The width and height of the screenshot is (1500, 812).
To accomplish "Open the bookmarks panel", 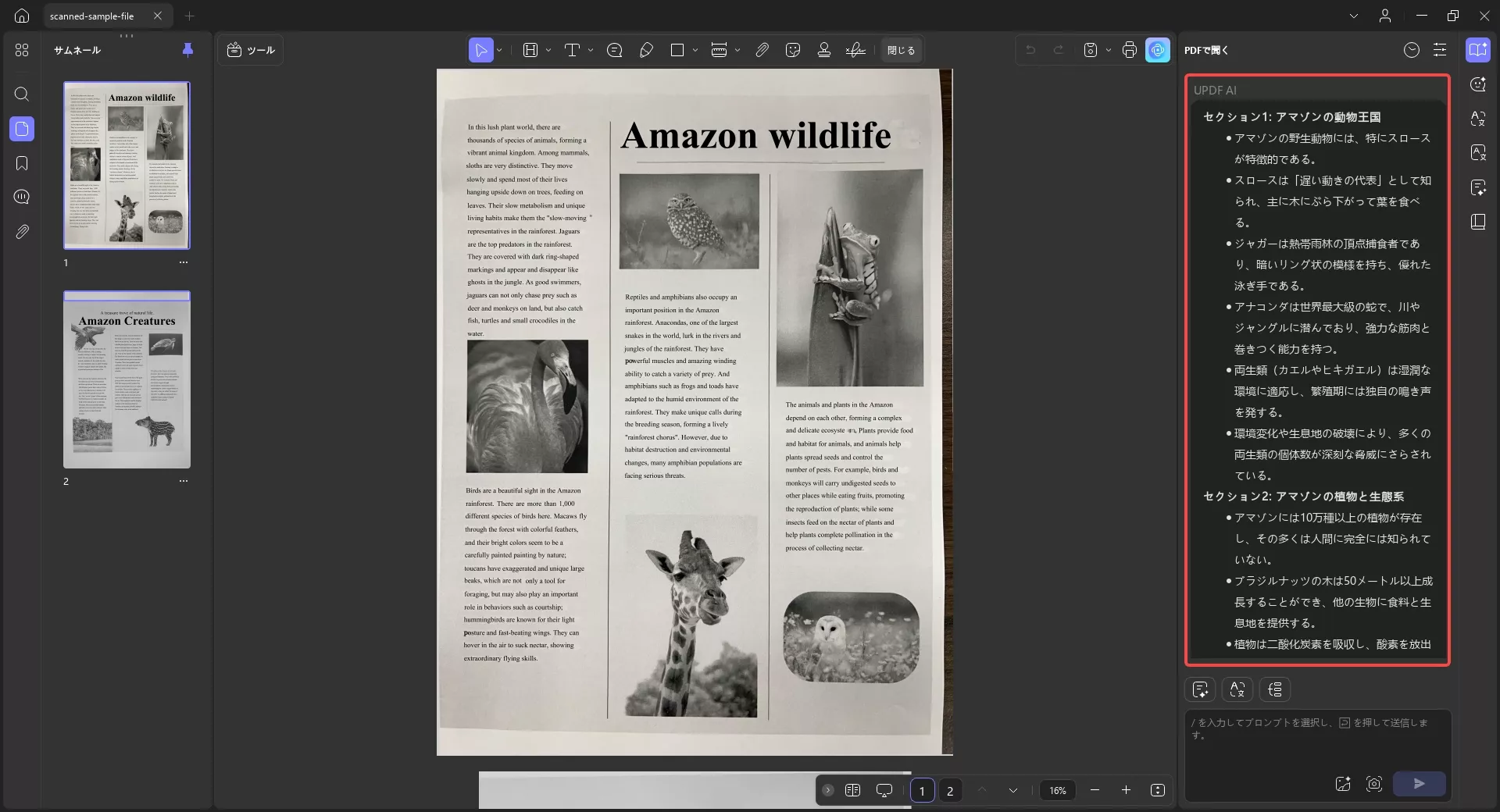I will (22, 163).
